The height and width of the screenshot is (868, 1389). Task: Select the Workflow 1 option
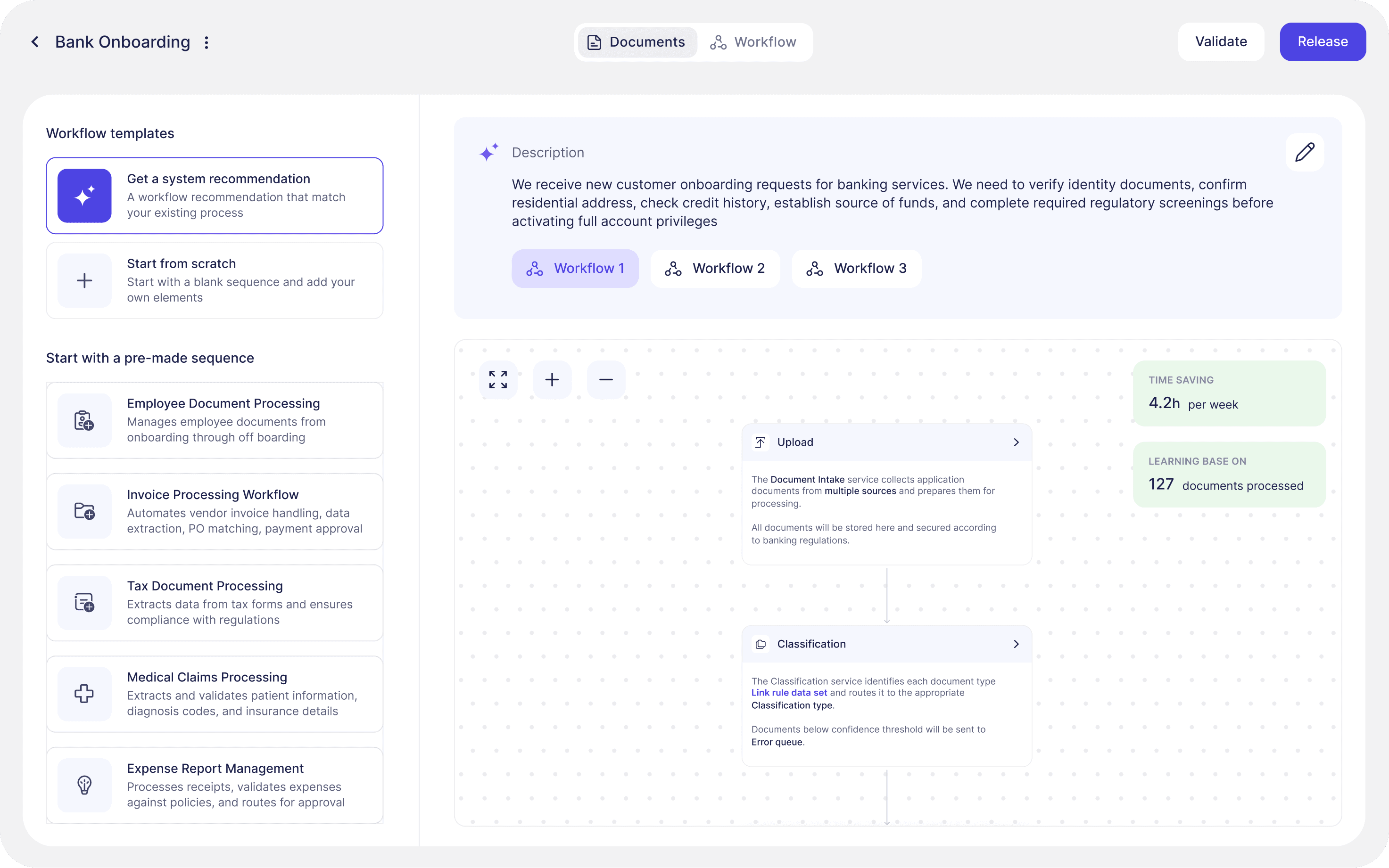tap(575, 268)
